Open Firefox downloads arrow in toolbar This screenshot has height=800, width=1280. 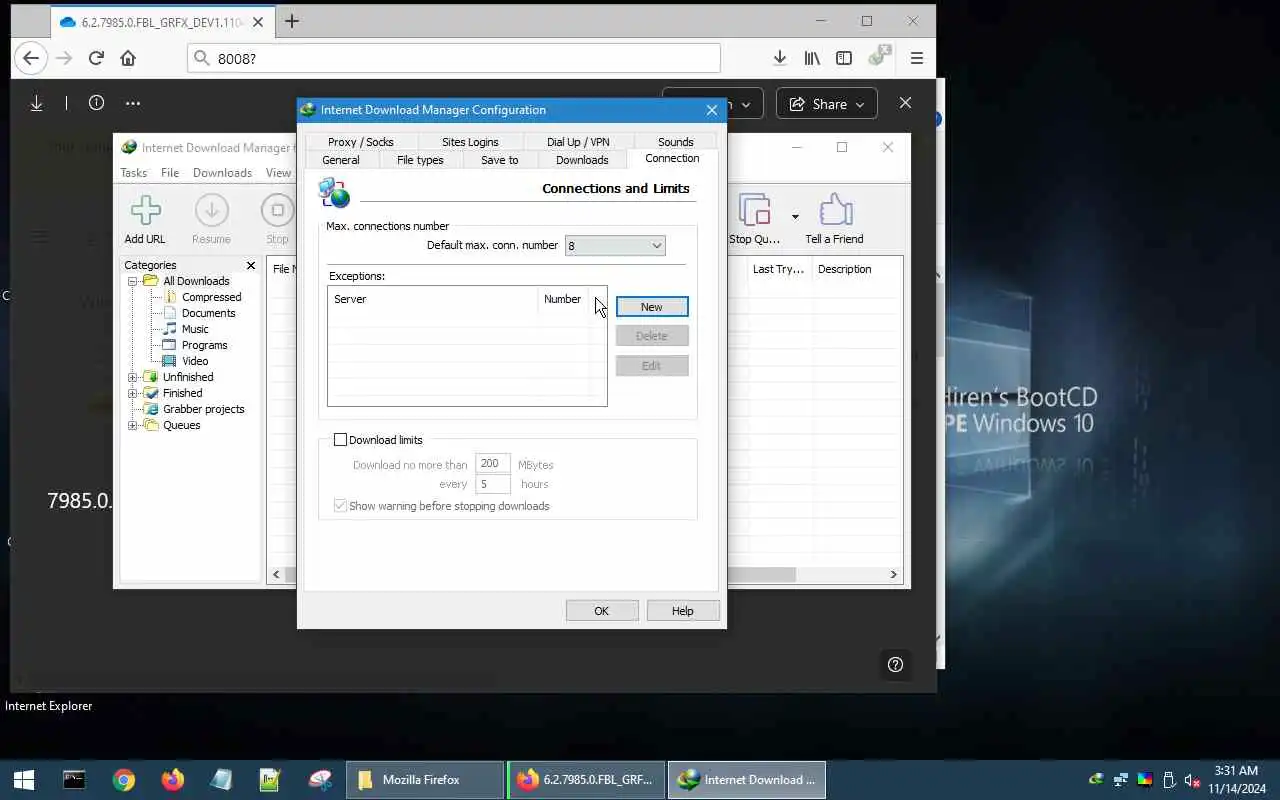pos(780,58)
